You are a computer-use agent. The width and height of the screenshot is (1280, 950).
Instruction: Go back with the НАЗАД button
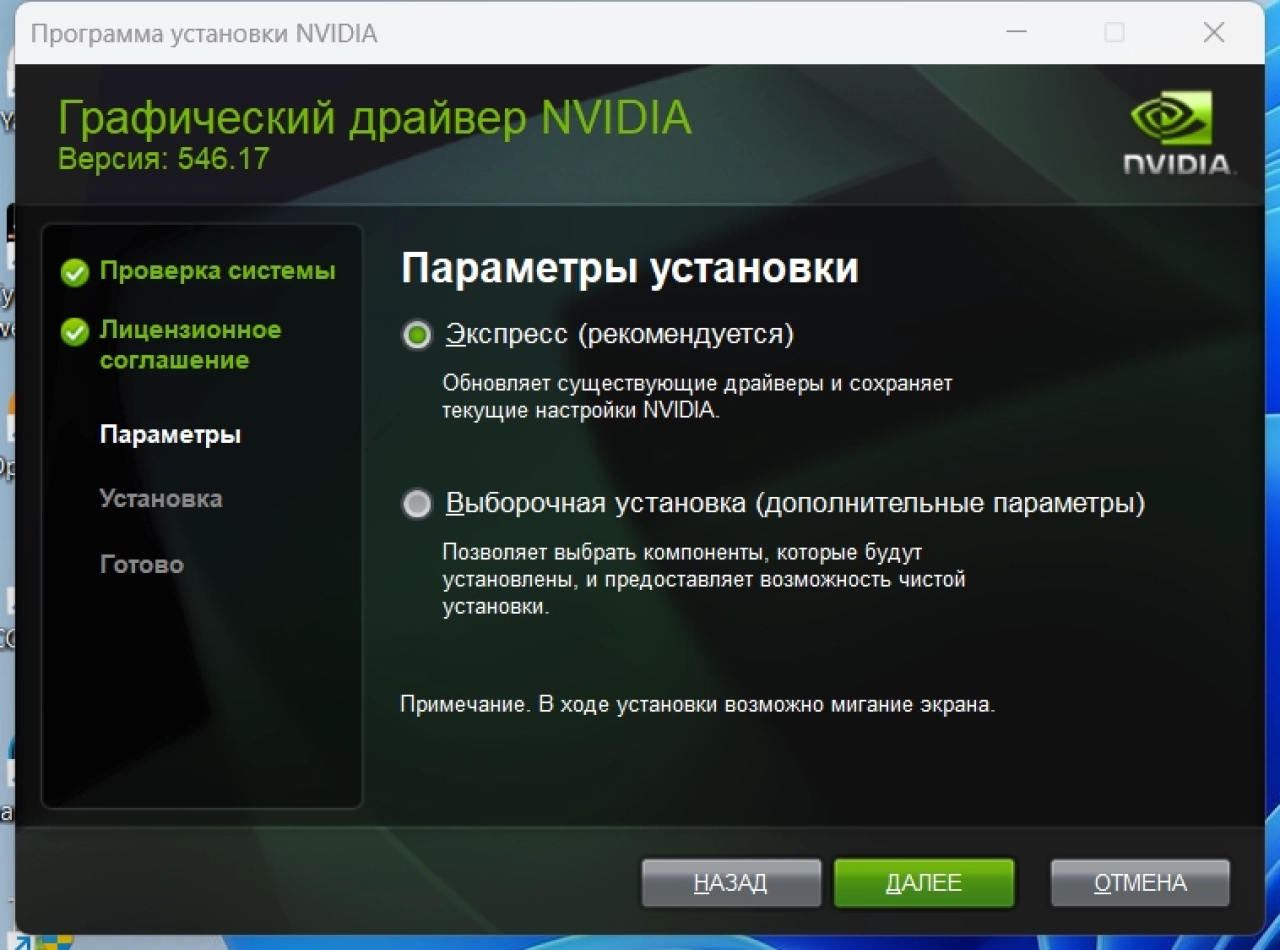tap(731, 883)
